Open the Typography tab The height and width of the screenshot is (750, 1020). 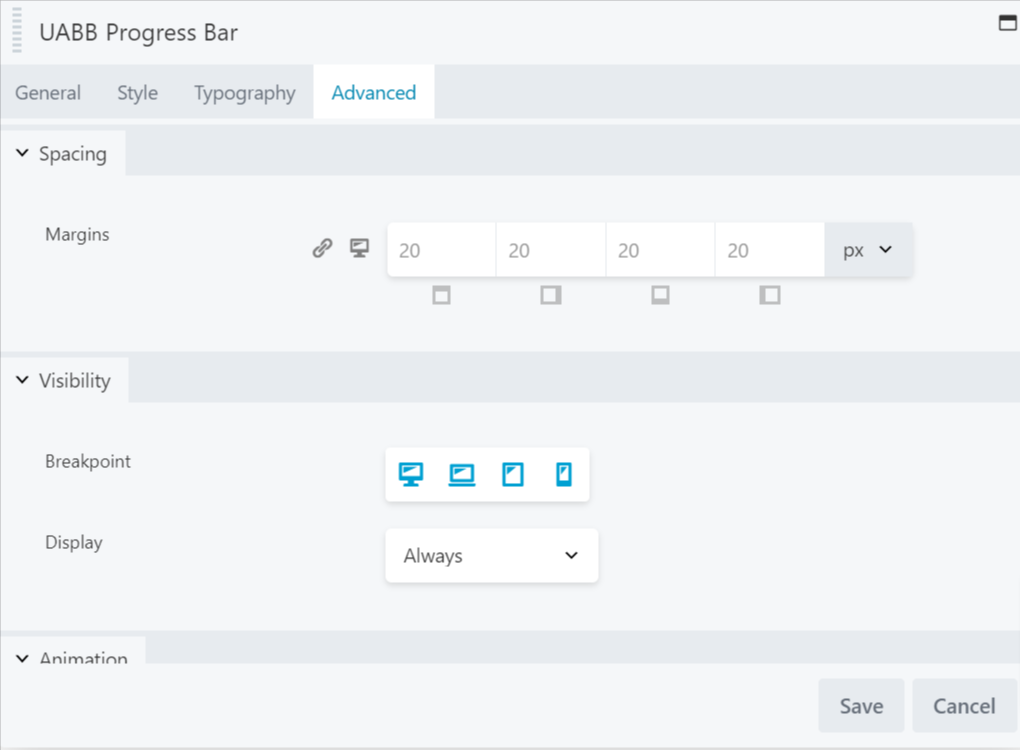point(245,93)
